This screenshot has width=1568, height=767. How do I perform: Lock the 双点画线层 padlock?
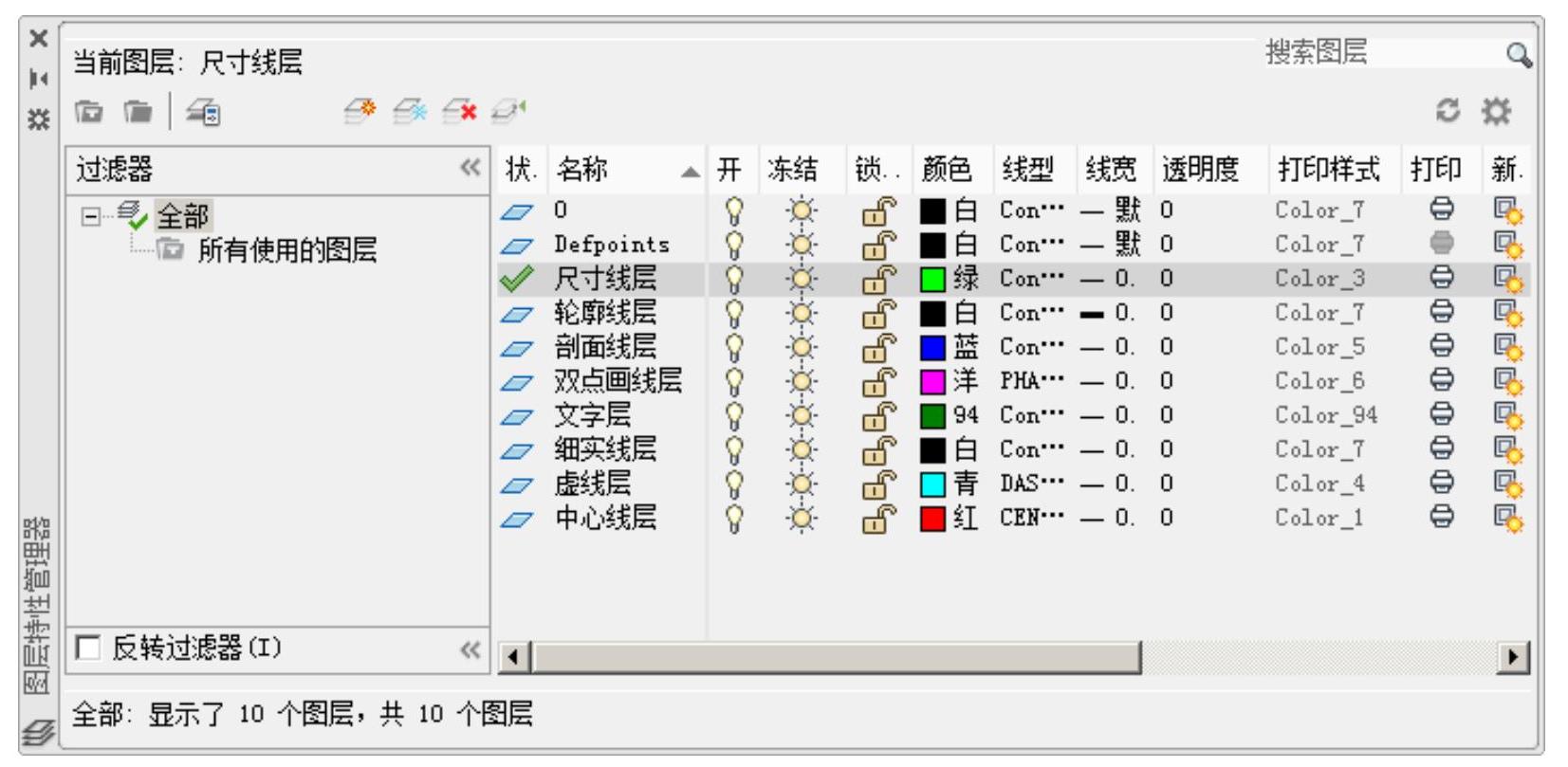tap(878, 381)
